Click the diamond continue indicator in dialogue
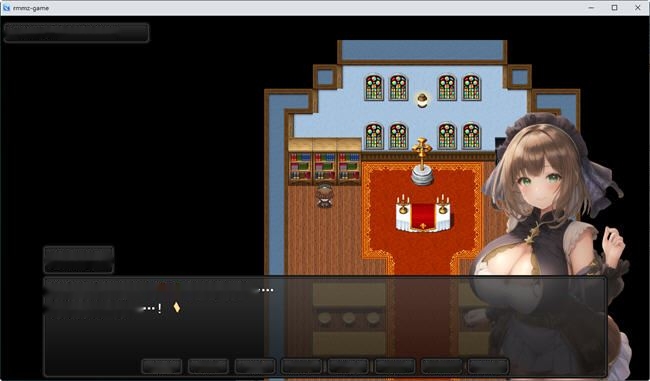 [177, 307]
